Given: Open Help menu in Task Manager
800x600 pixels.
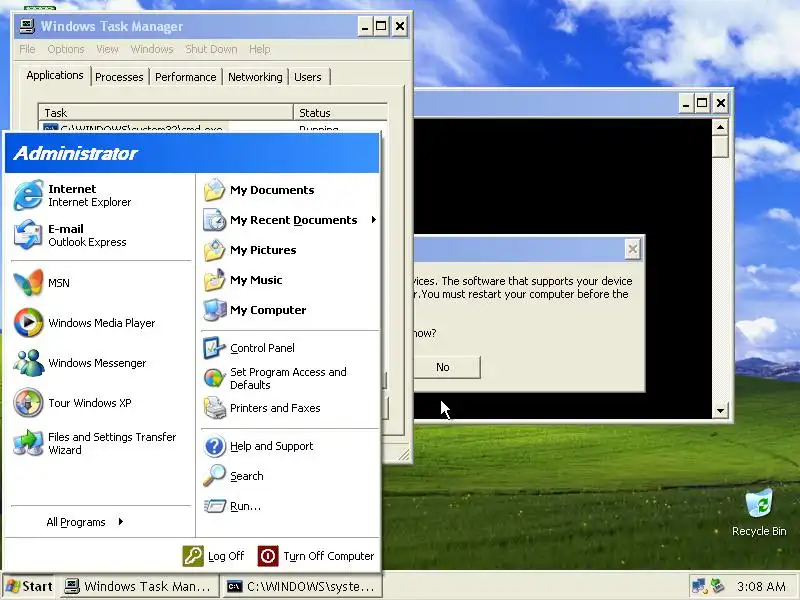Looking at the screenshot, I should [x=260, y=49].
